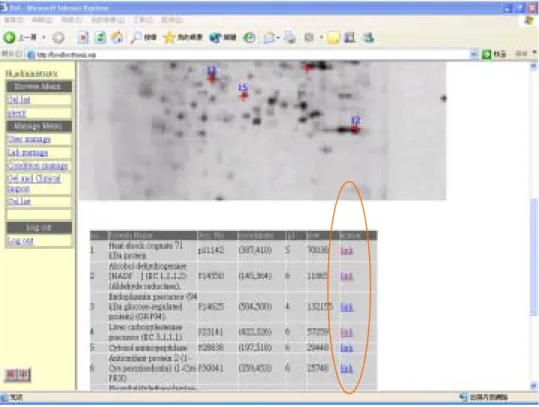Open the Tools menu bar item
The image size is (539, 407).
[x=143, y=20]
